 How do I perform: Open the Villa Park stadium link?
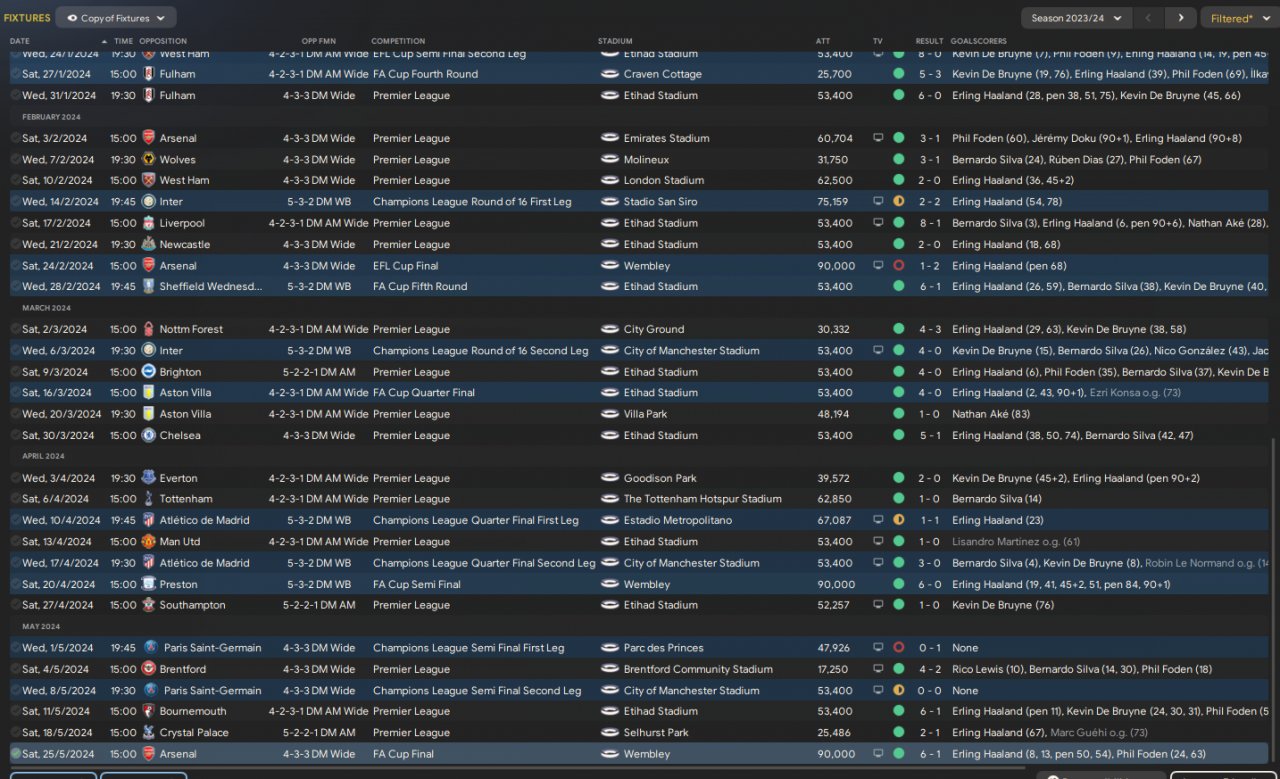(646, 414)
